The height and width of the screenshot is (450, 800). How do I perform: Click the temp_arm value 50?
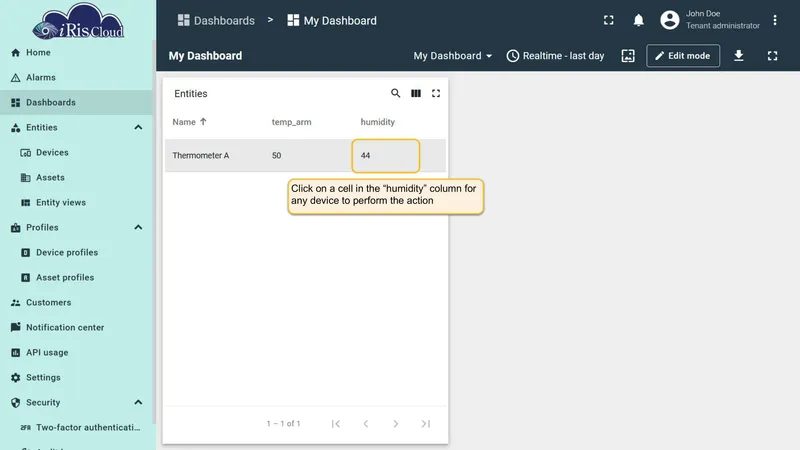[277, 156]
